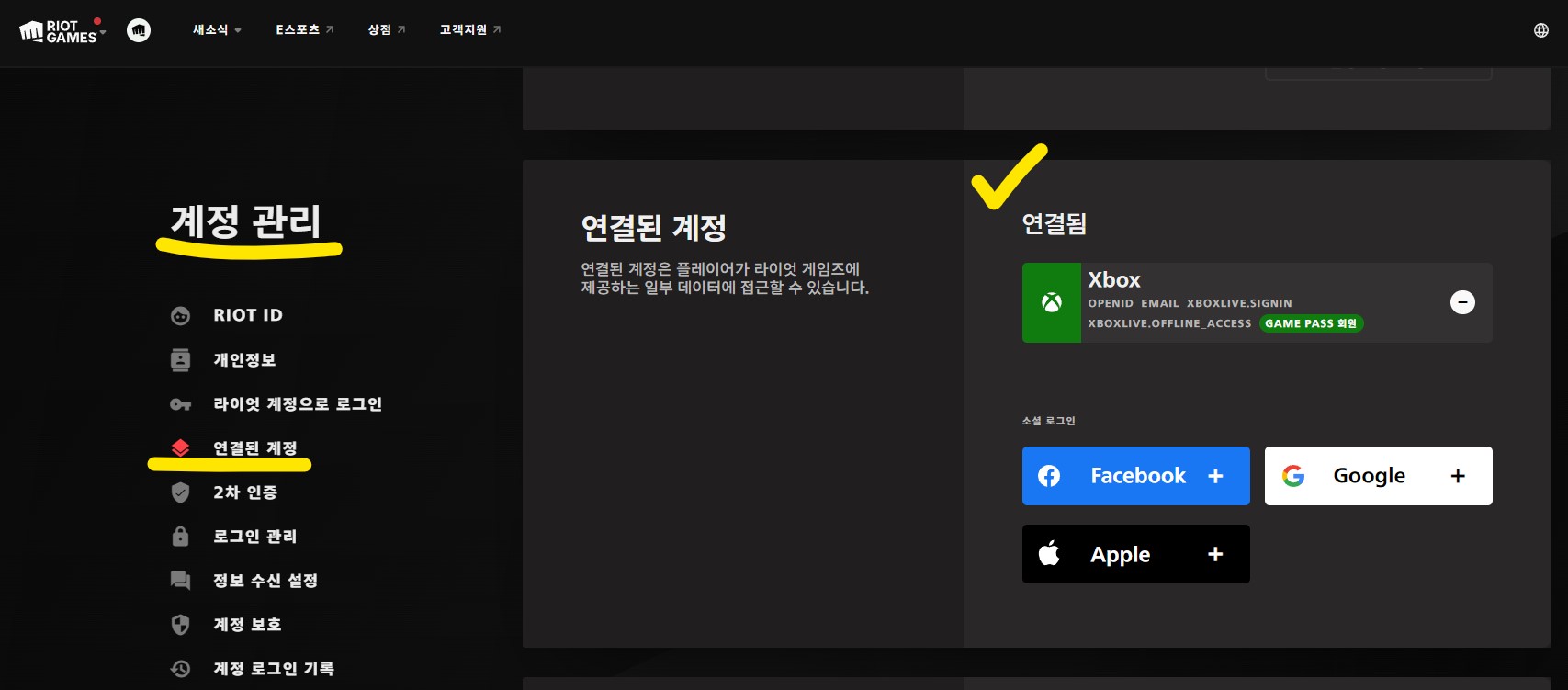
Task: Open the 고객지원 menu link
Action: coord(470,30)
